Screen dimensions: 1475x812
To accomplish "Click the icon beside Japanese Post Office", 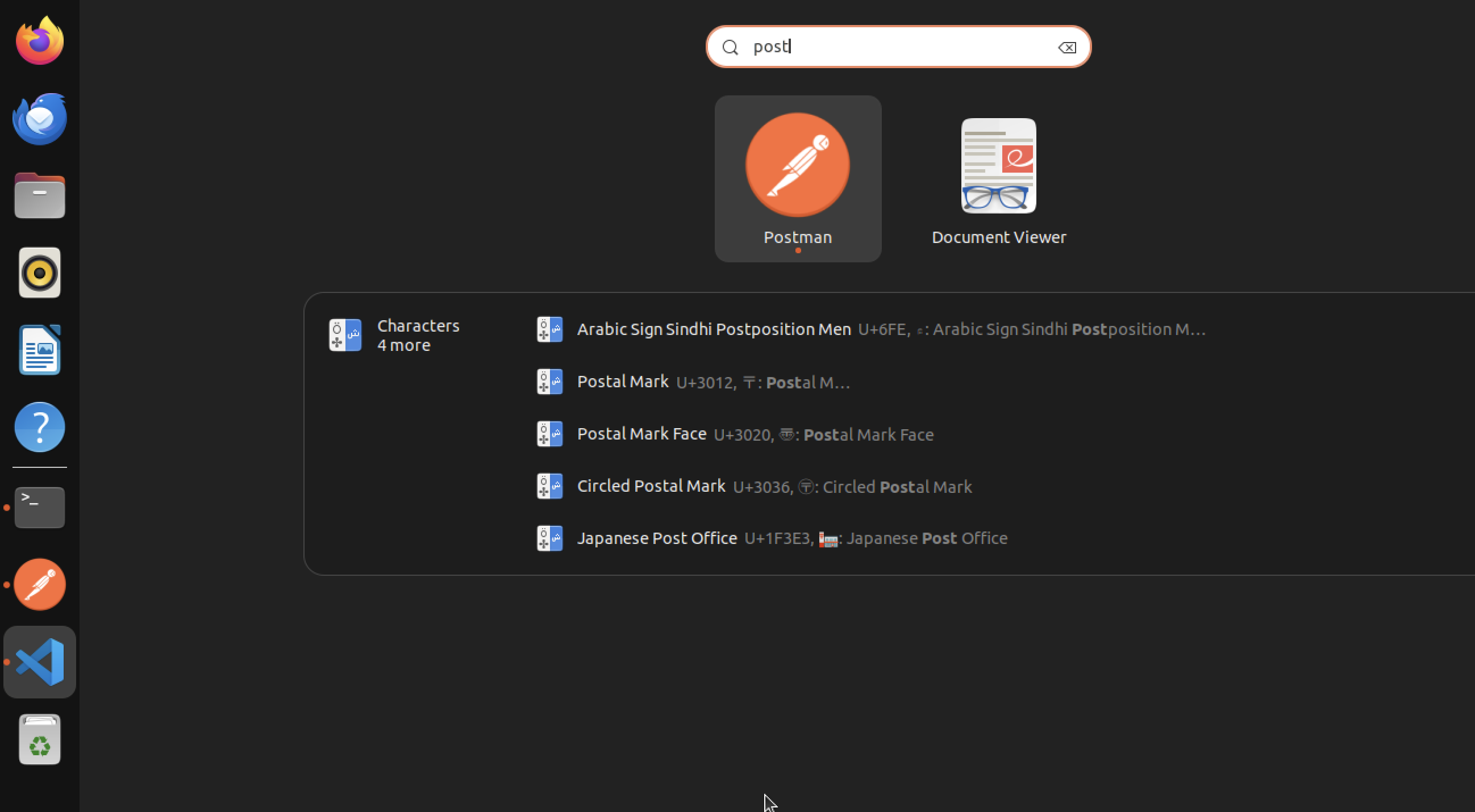I will click(x=549, y=538).
